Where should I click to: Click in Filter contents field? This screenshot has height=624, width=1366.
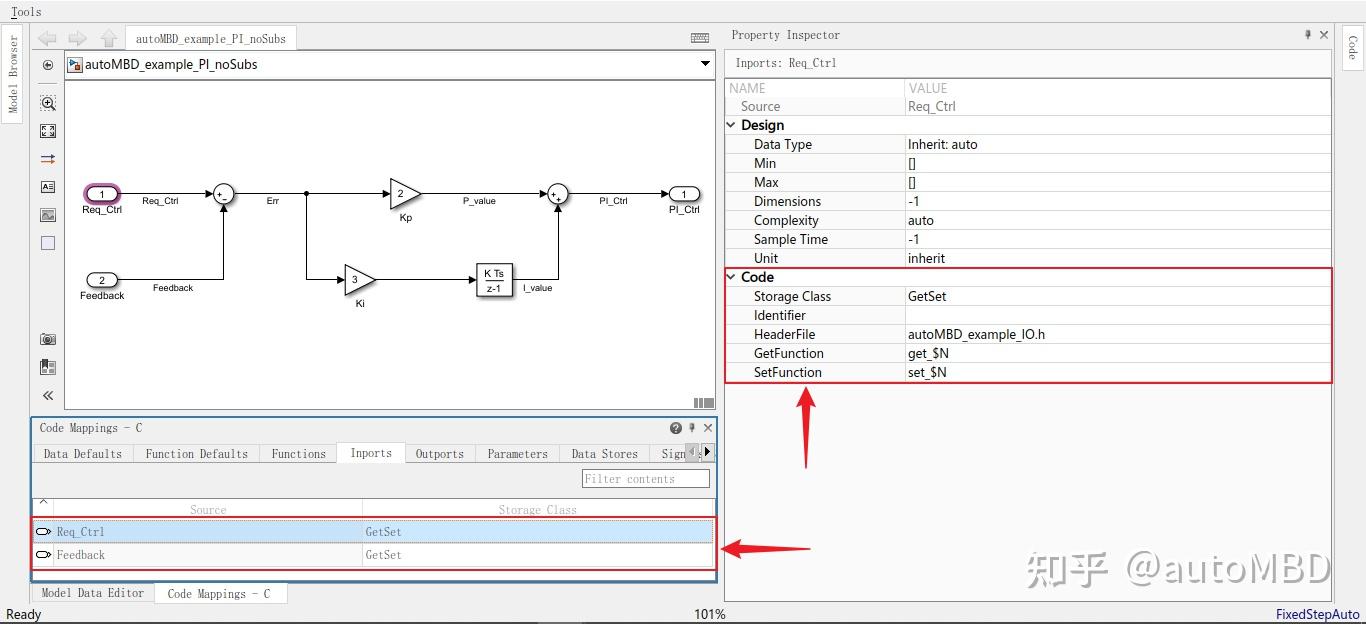tap(646, 479)
